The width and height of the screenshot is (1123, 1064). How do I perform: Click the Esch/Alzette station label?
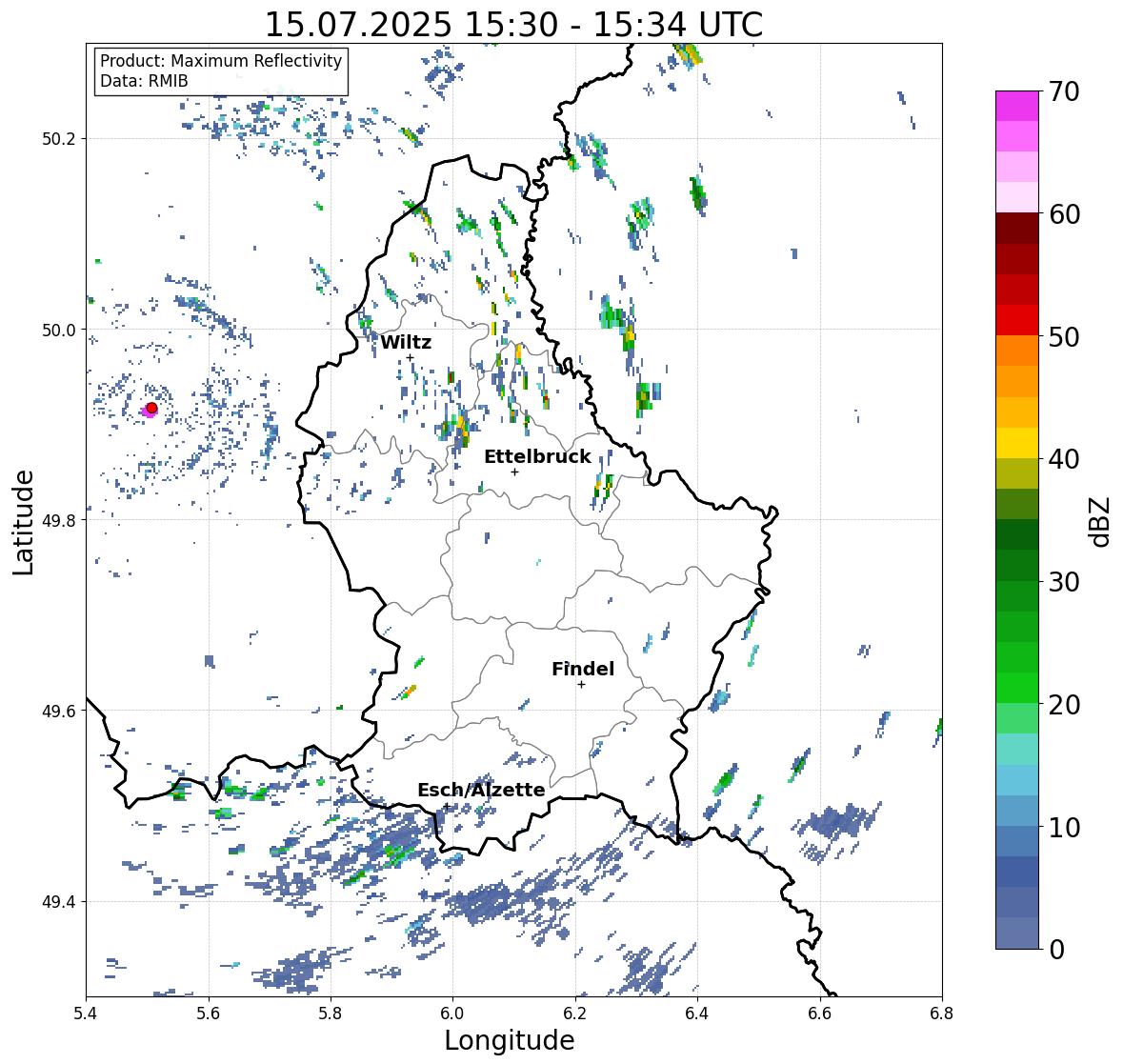(481, 790)
